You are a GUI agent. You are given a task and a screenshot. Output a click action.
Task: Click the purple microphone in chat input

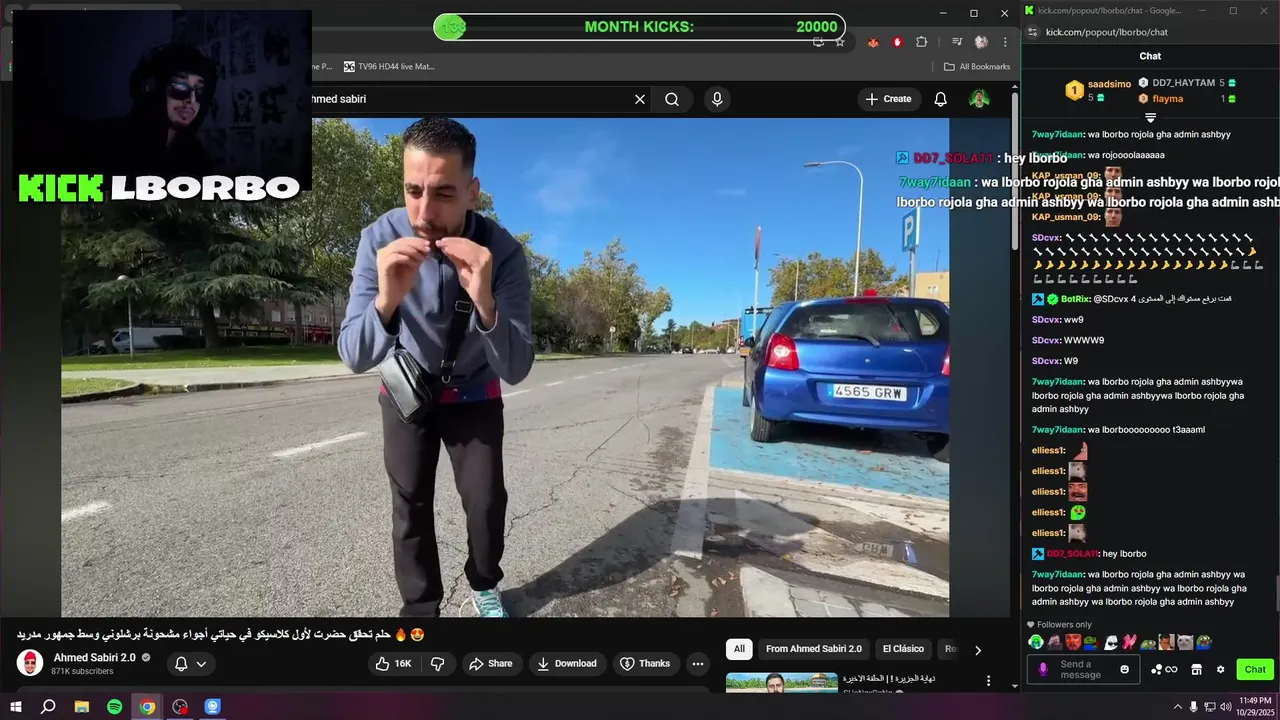pyautogui.click(x=1043, y=670)
